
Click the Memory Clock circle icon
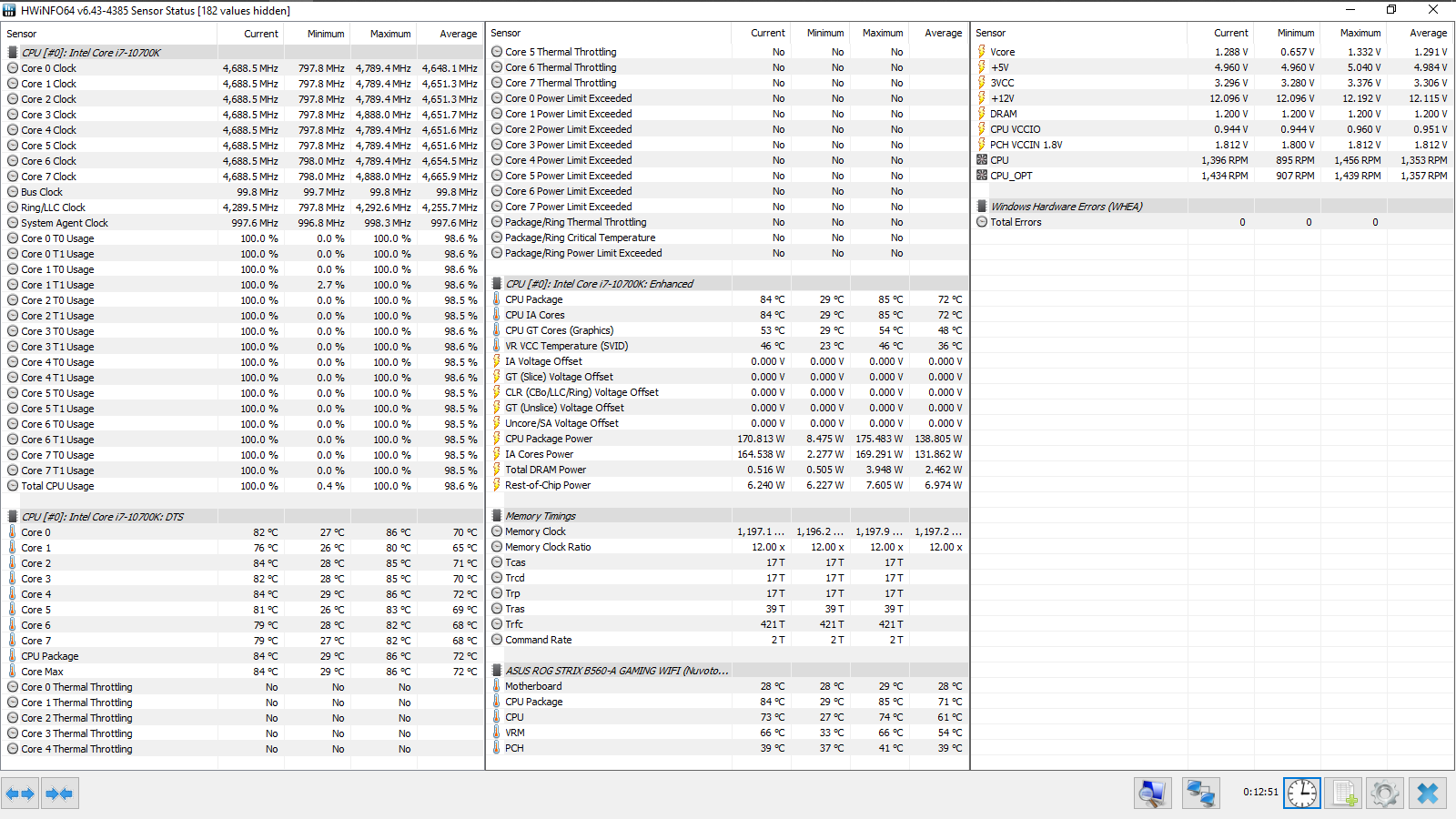pyautogui.click(x=497, y=531)
